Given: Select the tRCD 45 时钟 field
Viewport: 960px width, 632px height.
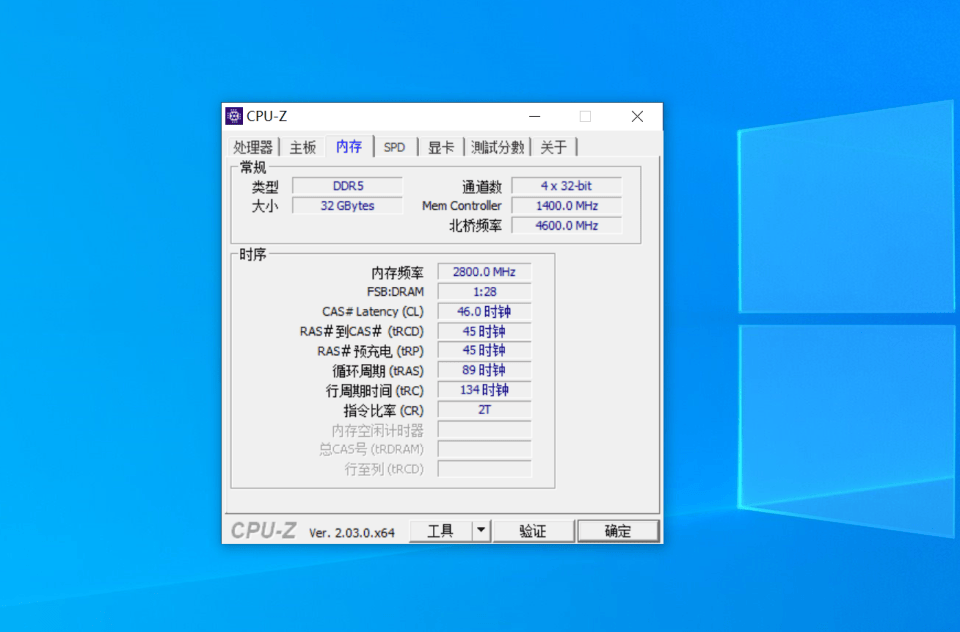Looking at the screenshot, I should click(x=484, y=331).
